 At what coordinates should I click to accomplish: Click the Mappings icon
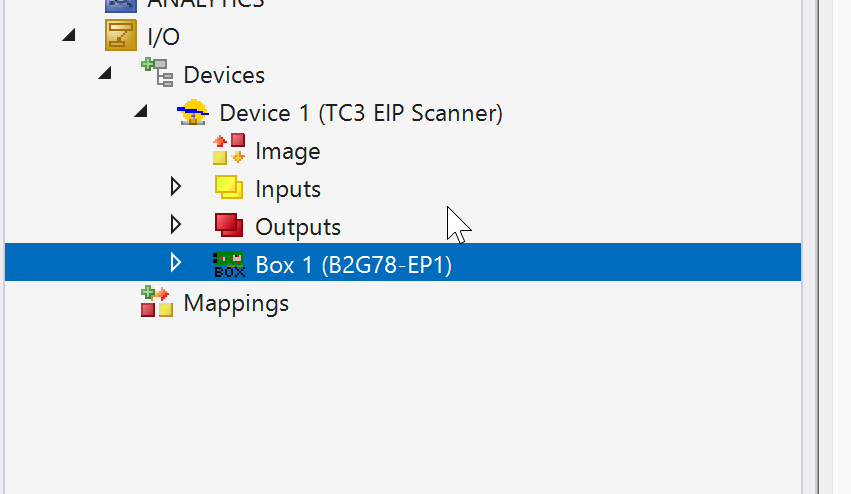(156, 302)
